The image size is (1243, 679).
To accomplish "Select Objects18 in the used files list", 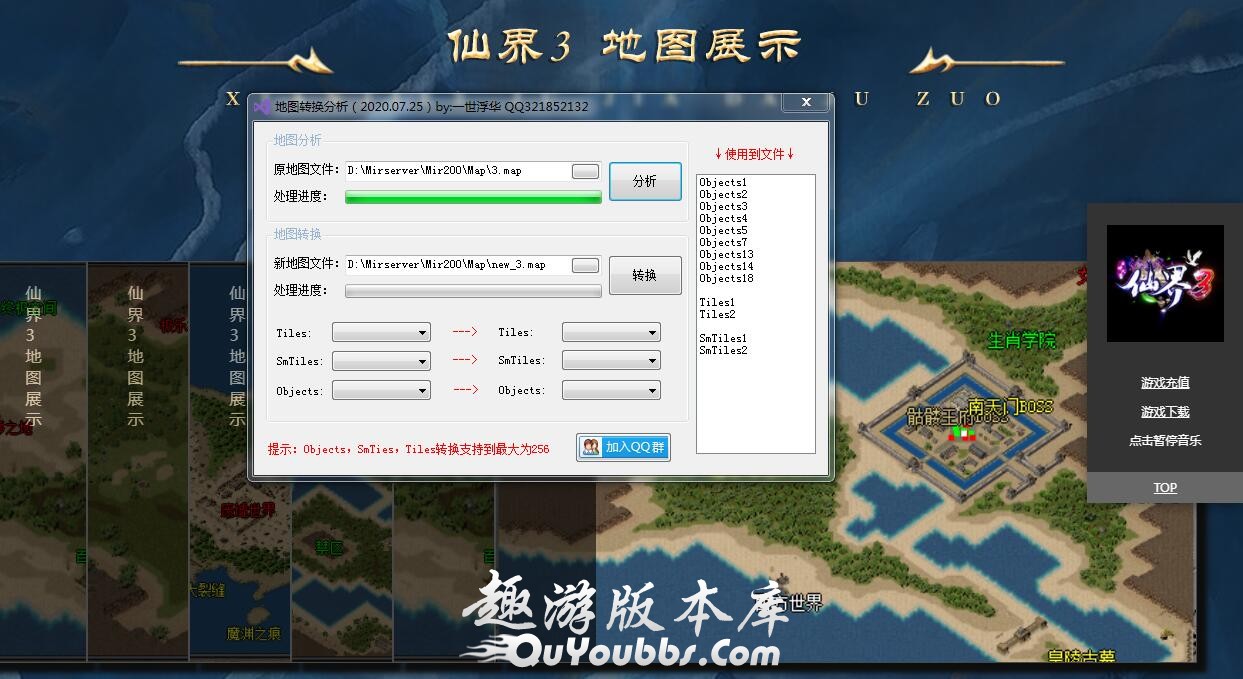I will (726, 279).
